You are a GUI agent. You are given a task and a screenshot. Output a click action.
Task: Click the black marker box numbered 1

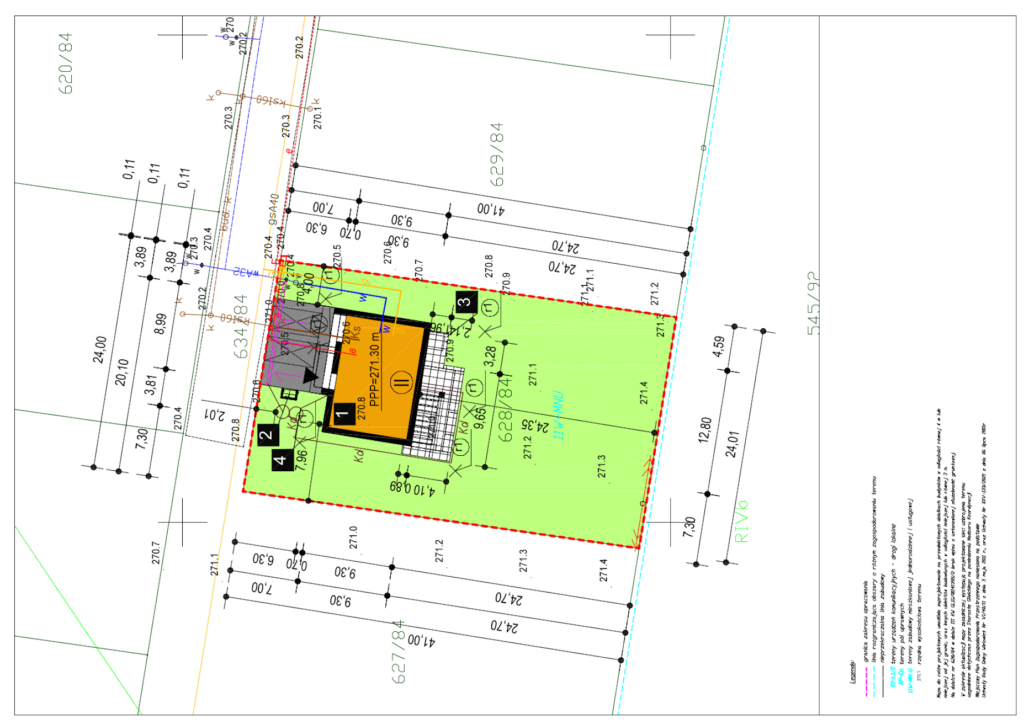pos(341,411)
